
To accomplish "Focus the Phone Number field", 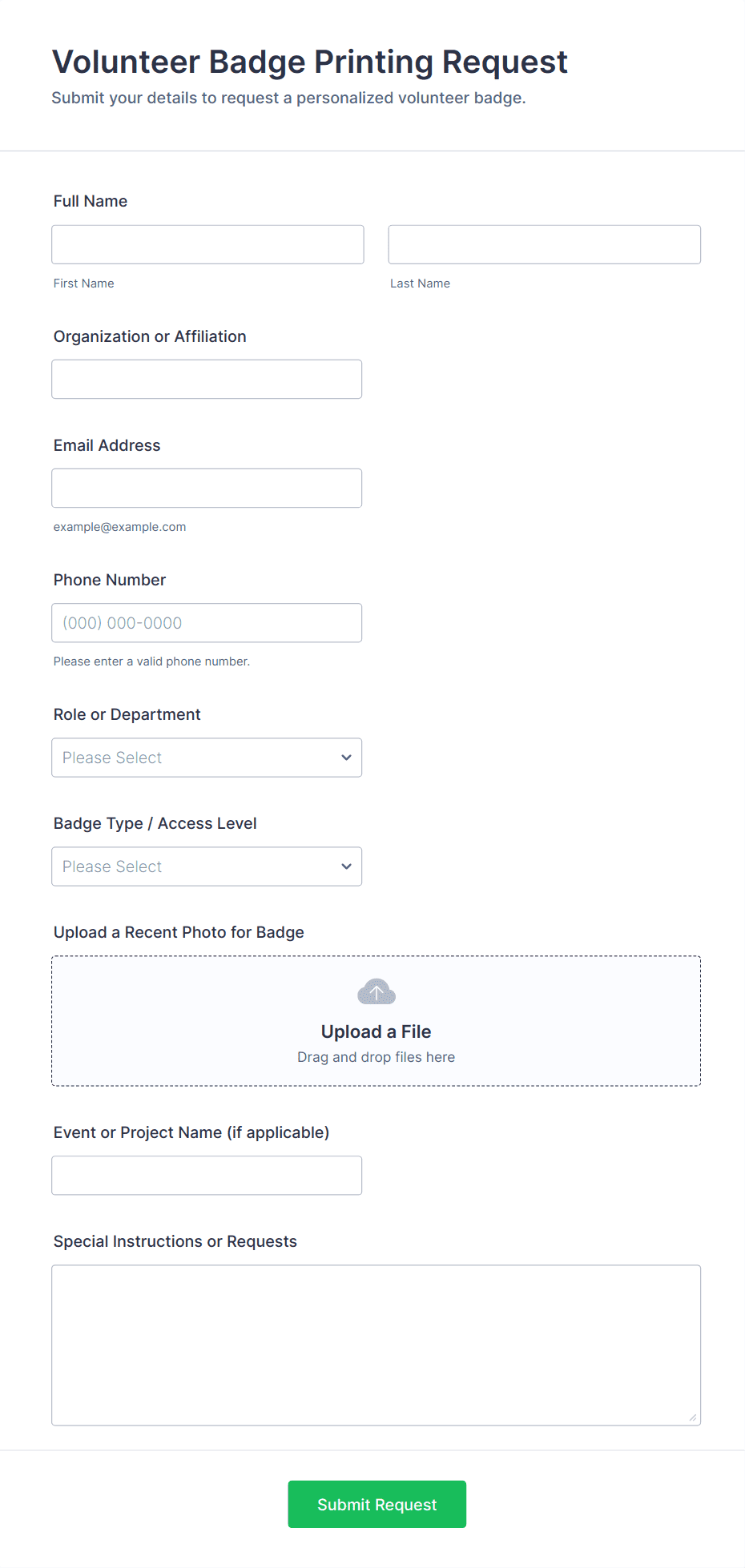I will click(x=207, y=622).
